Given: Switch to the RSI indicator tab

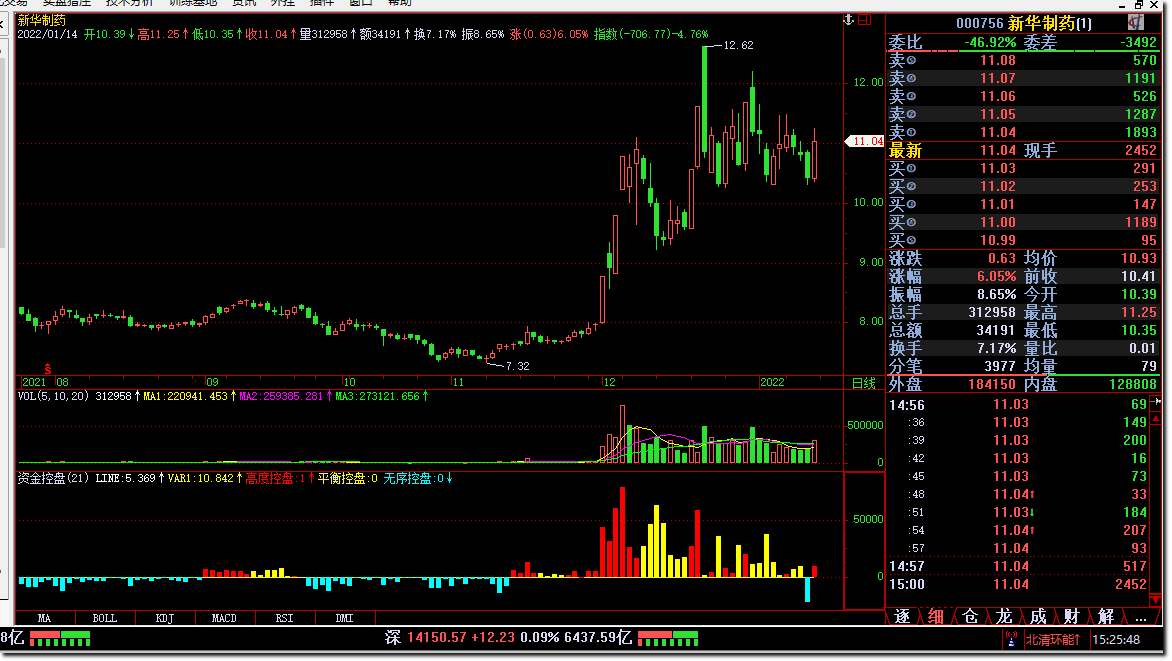Looking at the screenshot, I should tap(284, 618).
